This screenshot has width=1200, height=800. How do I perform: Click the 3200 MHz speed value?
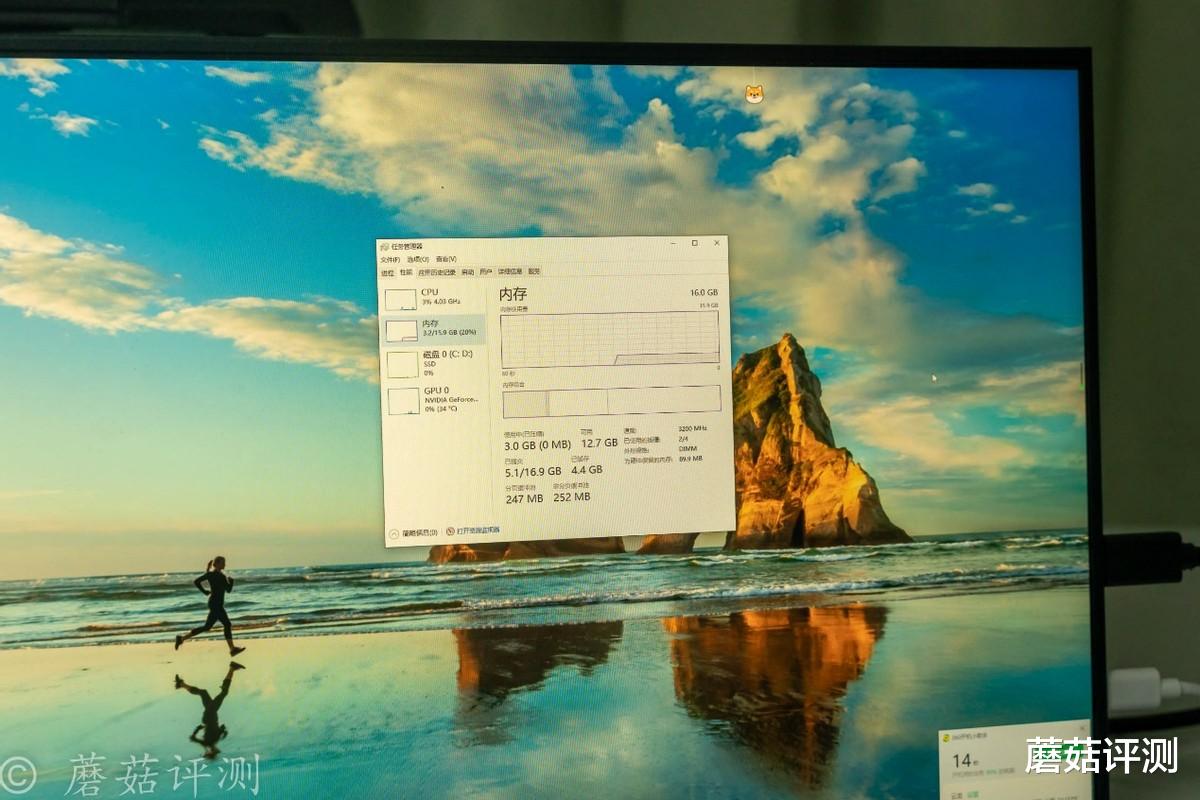pyautogui.click(x=692, y=428)
